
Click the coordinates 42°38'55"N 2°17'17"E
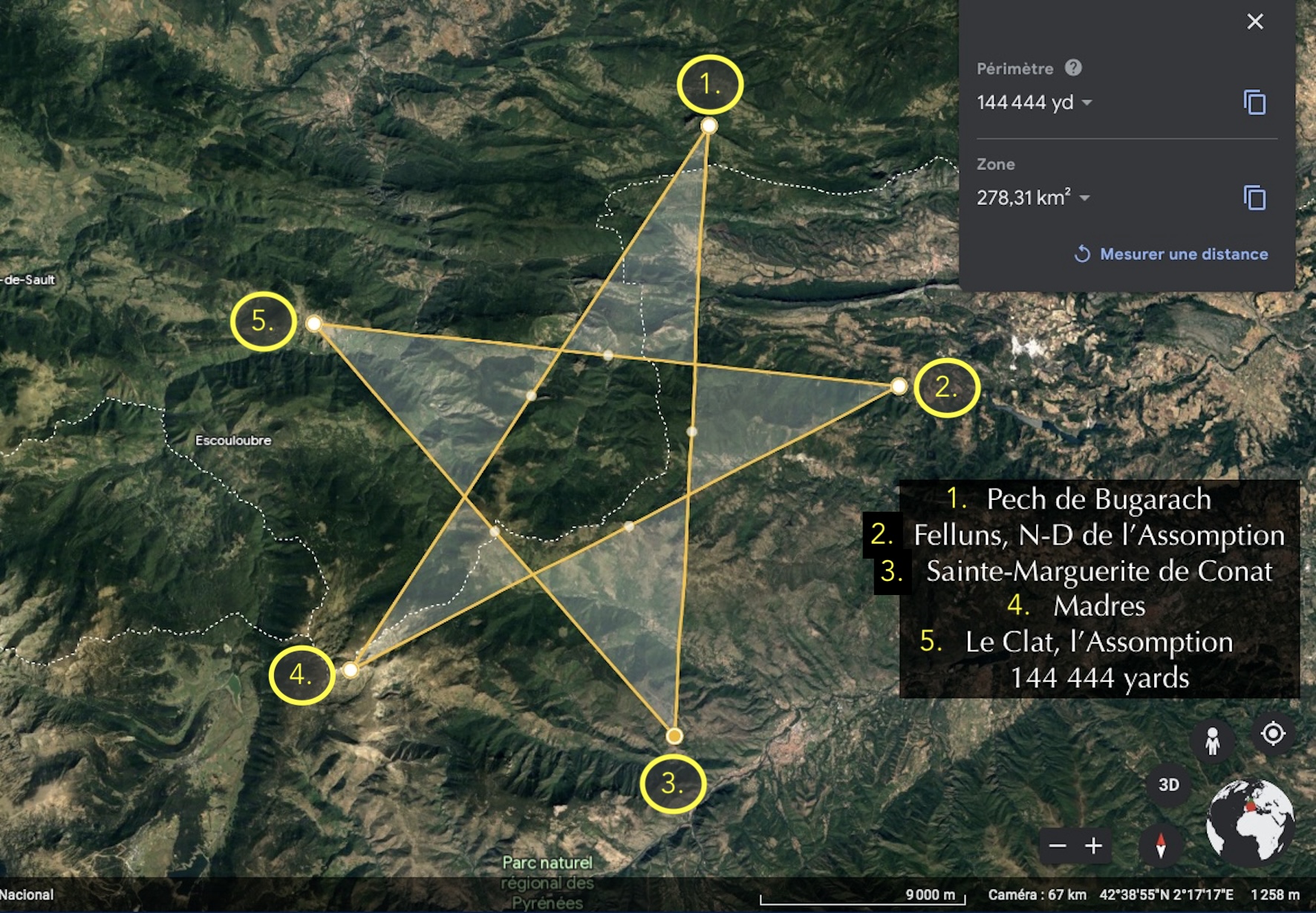pyautogui.click(x=1166, y=895)
